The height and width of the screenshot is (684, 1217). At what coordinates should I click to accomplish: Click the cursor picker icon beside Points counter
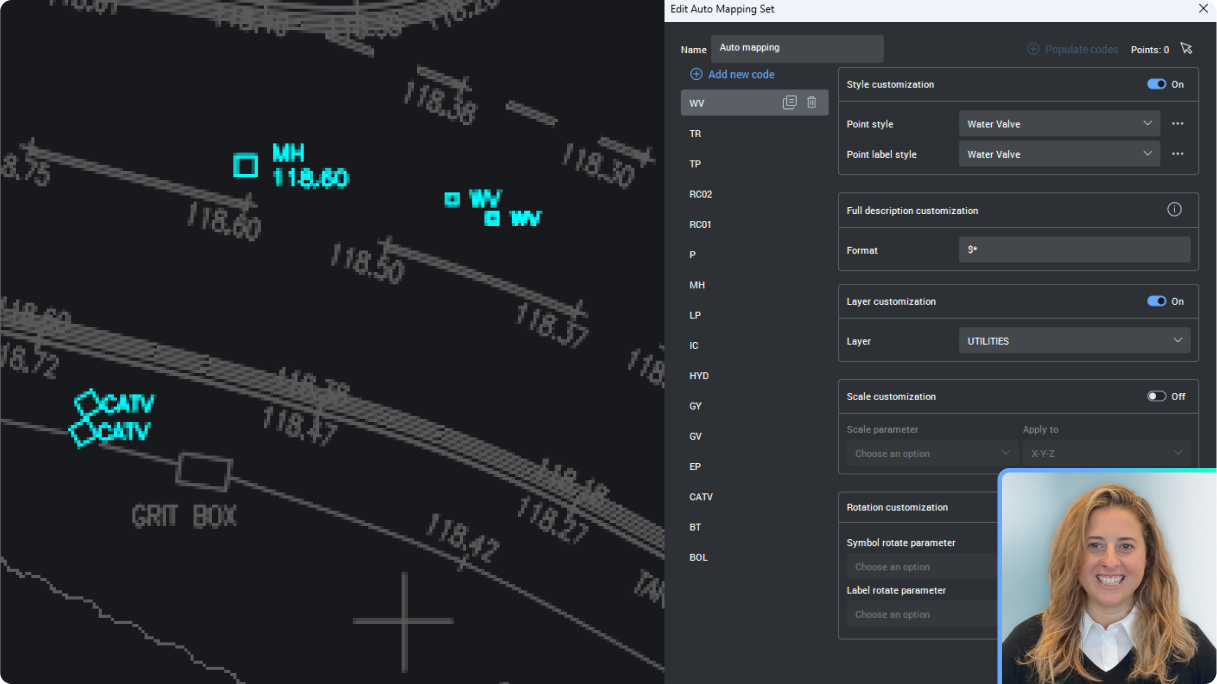point(1186,48)
